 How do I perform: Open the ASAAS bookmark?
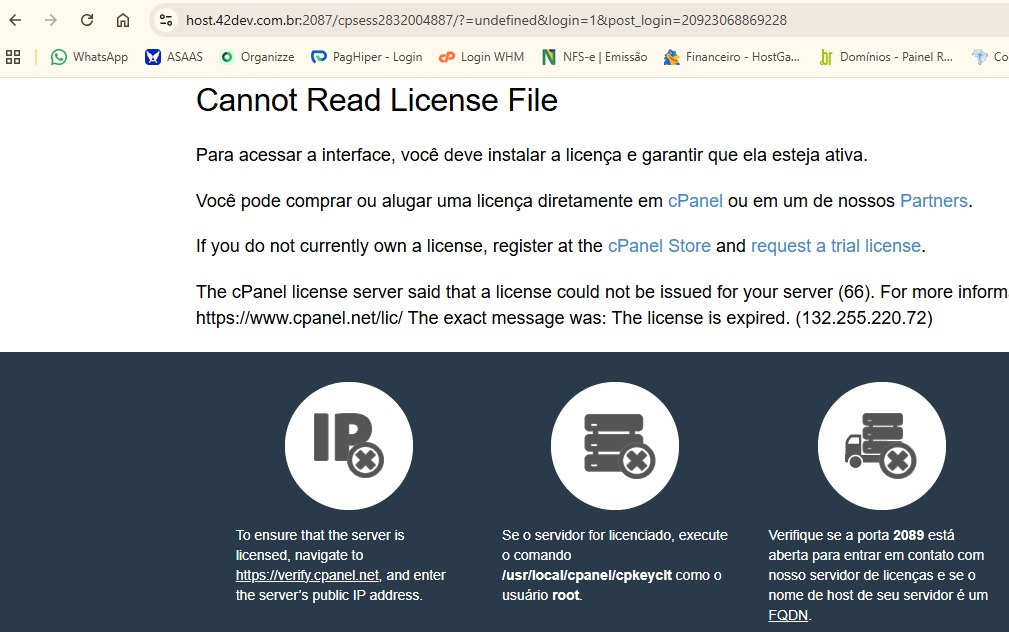[174, 57]
